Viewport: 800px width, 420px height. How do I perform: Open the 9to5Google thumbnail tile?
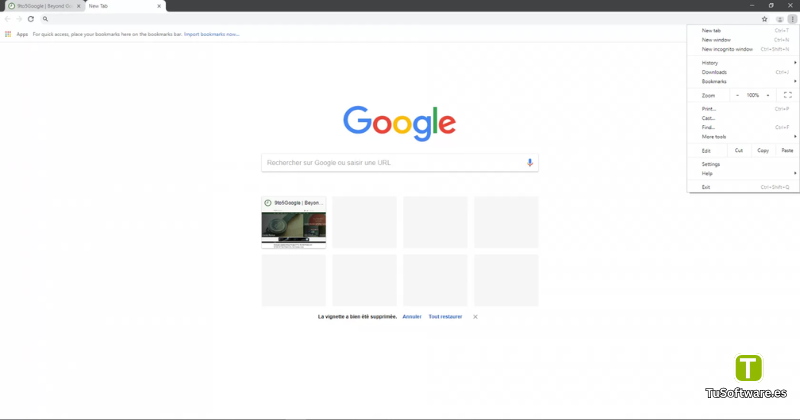[x=293, y=223]
